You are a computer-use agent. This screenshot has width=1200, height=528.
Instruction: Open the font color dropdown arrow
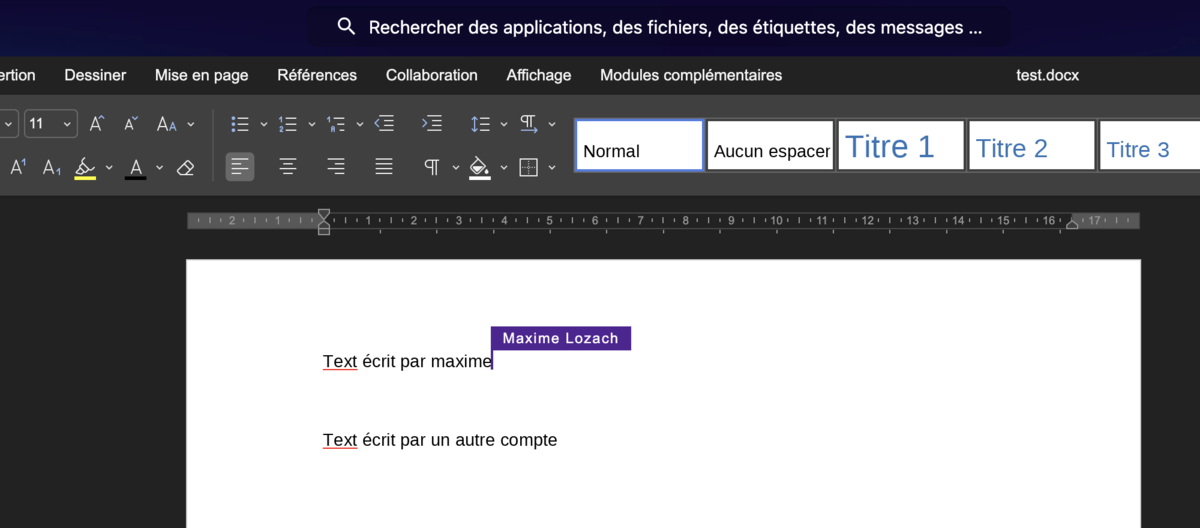click(159, 168)
